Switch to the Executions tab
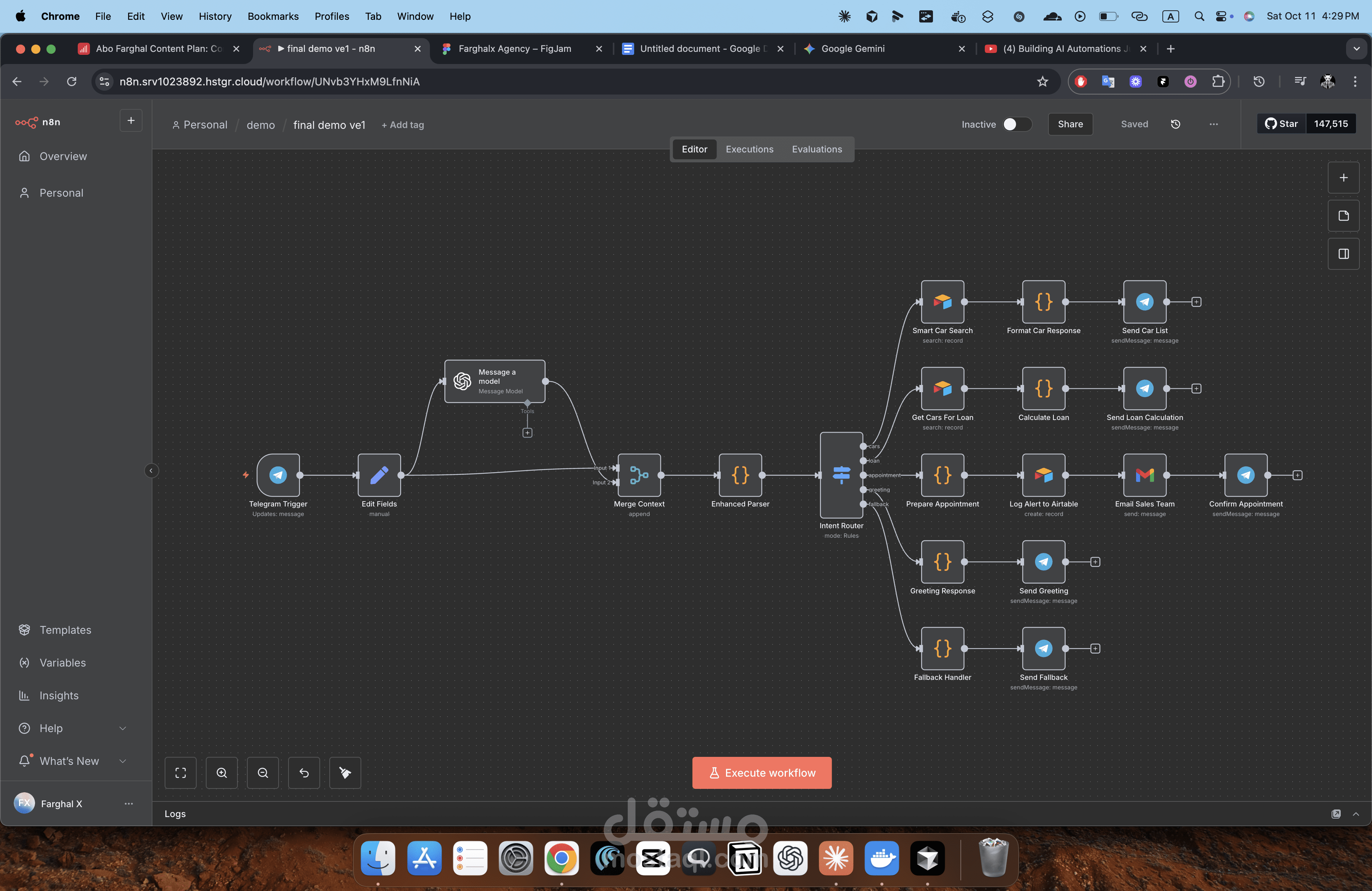Screen dimensions: 1372x891 (749, 149)
